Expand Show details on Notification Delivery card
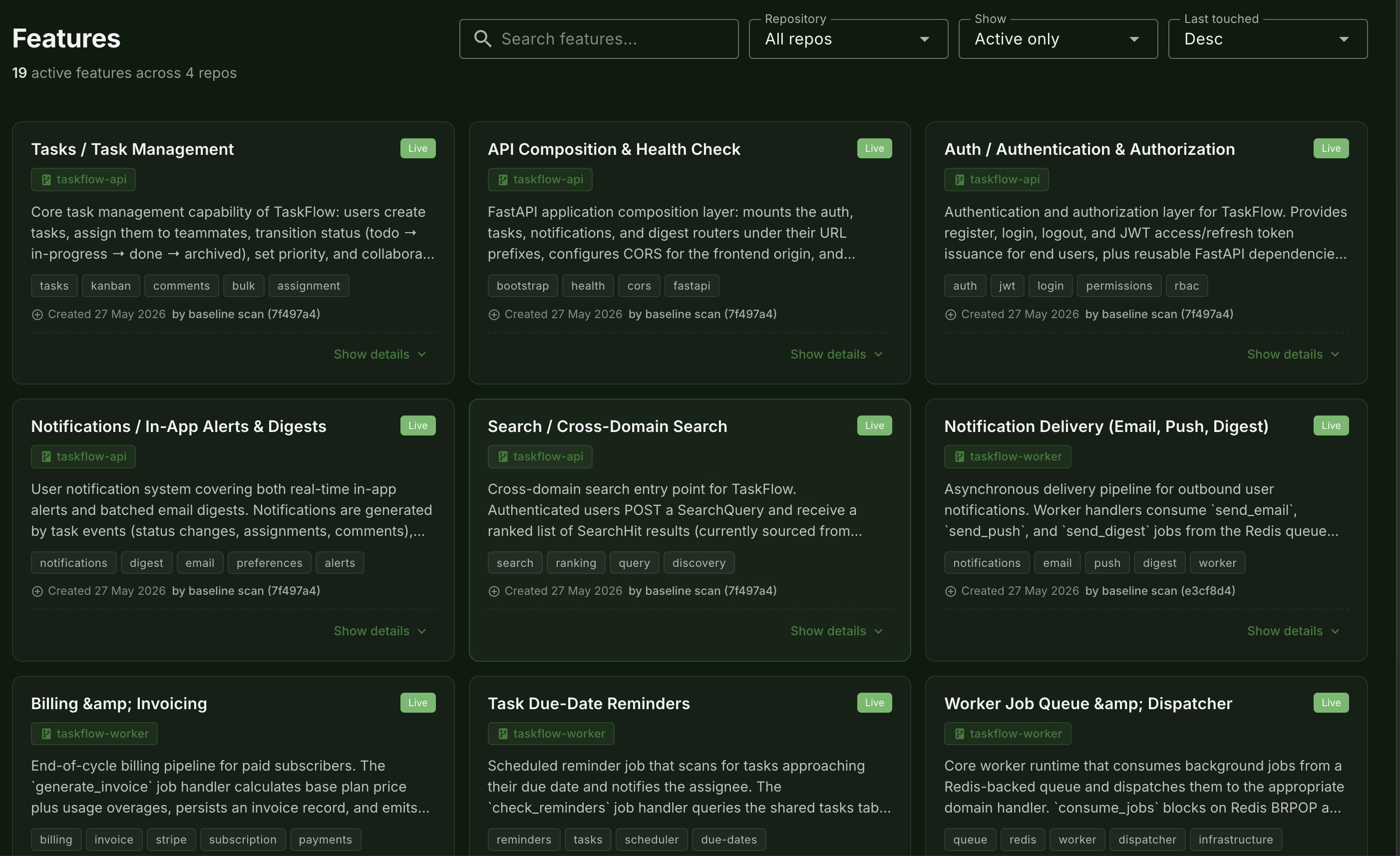This screenshot has width=1400, height=856. coord(1294,631)
